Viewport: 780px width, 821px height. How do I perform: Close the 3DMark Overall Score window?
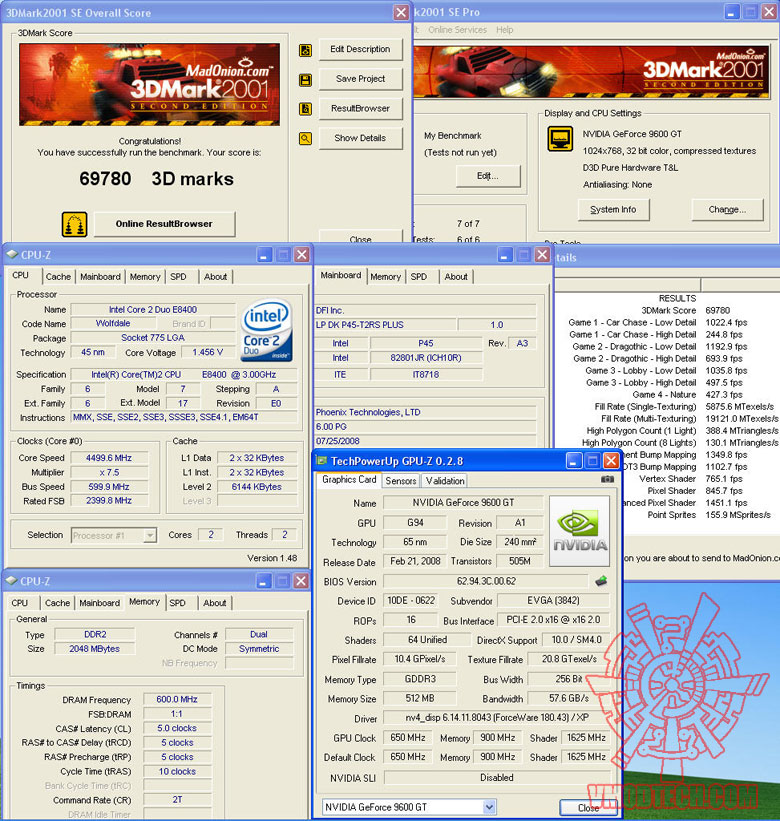coord(401,13)
